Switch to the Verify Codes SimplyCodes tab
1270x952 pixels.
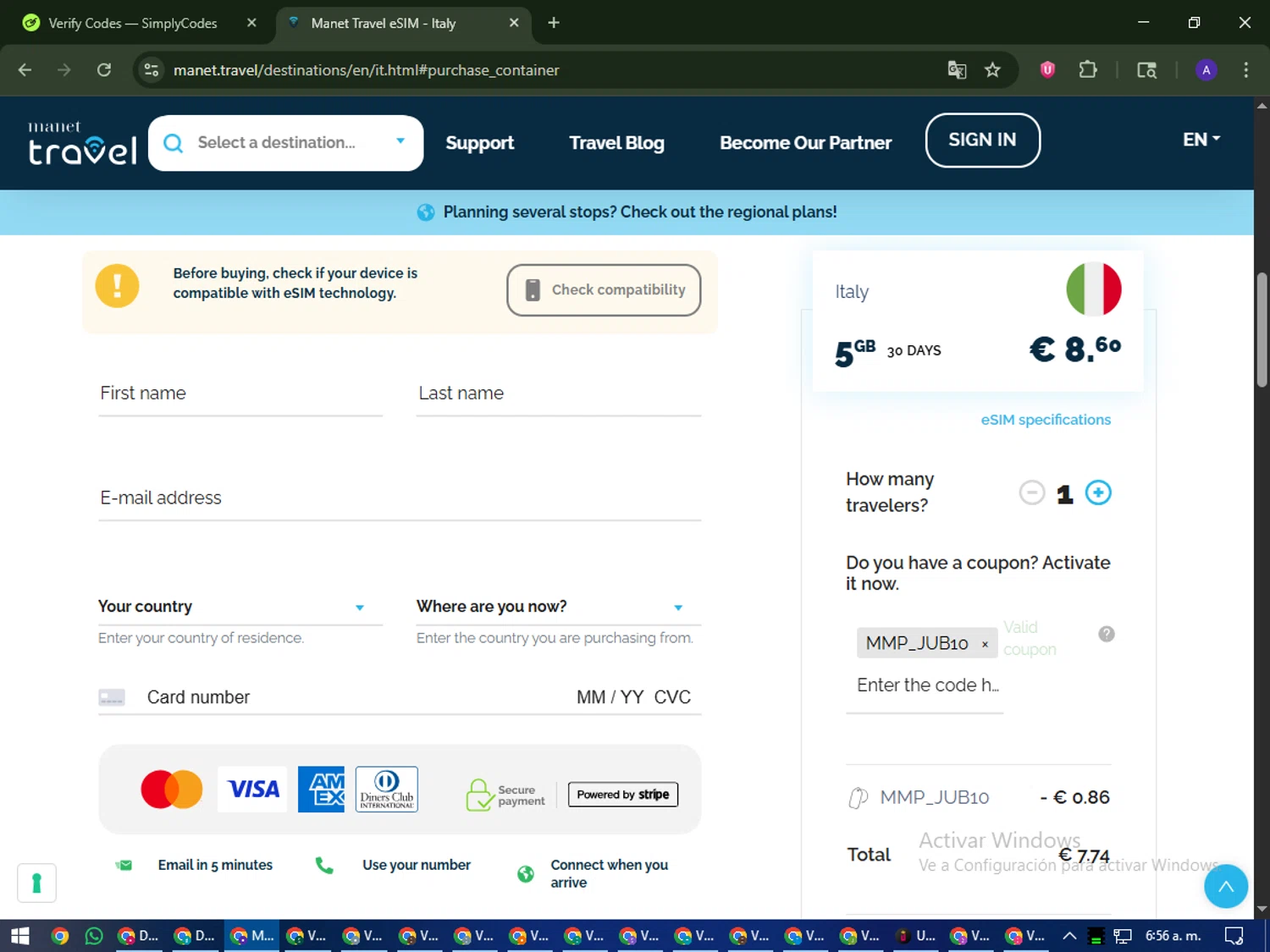point(133,23)
